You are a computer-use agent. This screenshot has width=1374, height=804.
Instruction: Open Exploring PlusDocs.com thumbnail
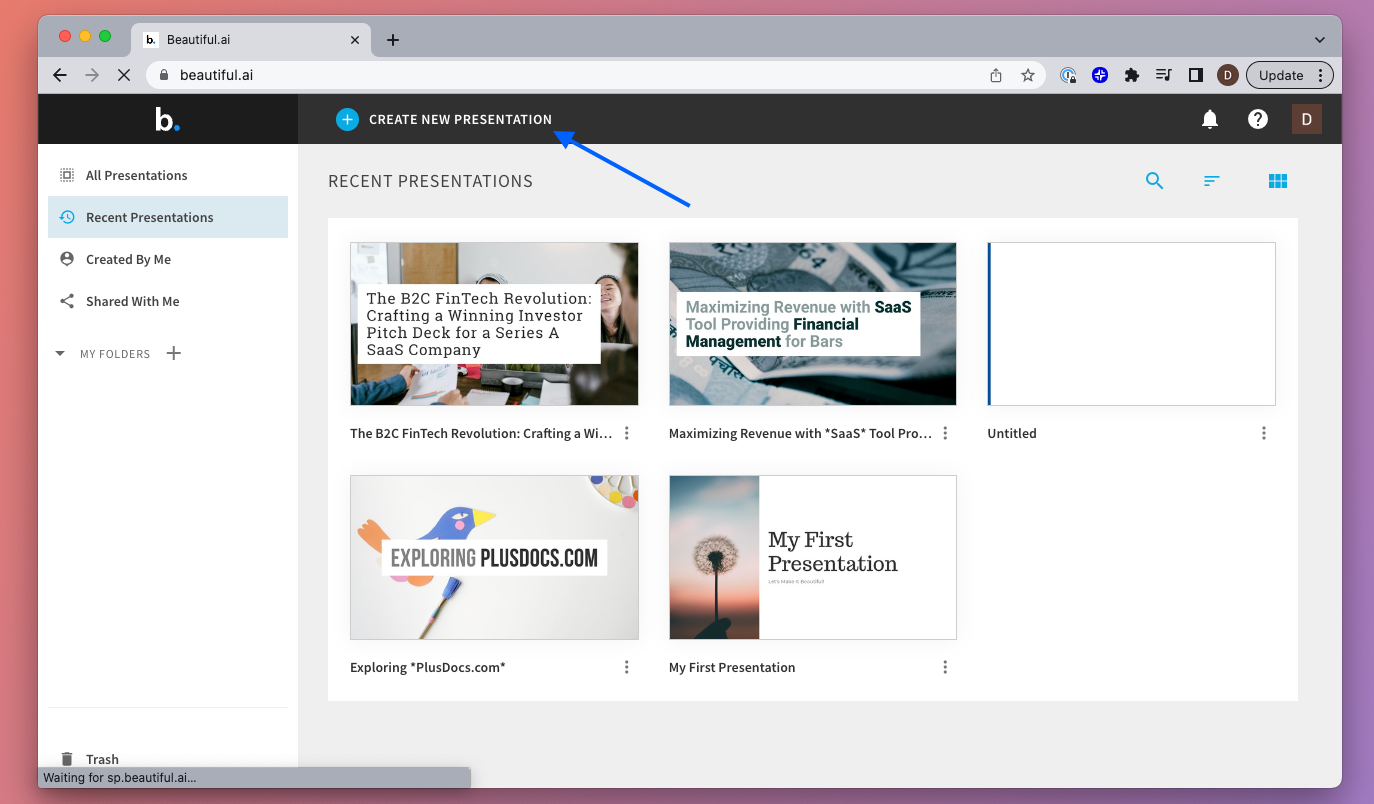point(494,557)
